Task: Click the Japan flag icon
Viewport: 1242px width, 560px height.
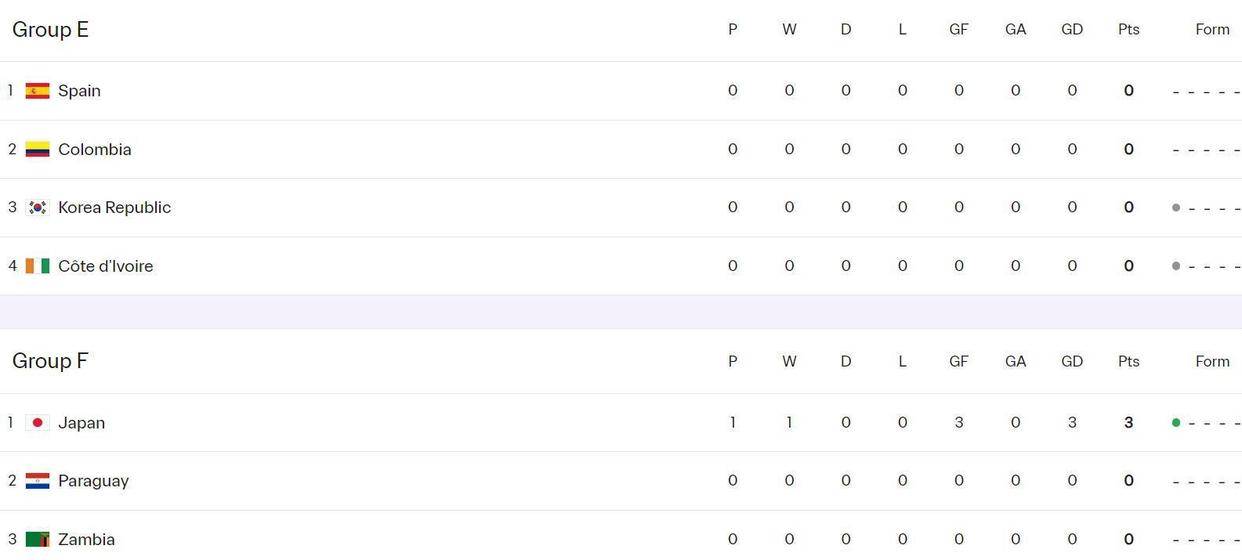Action: click(x=37, y=423)
